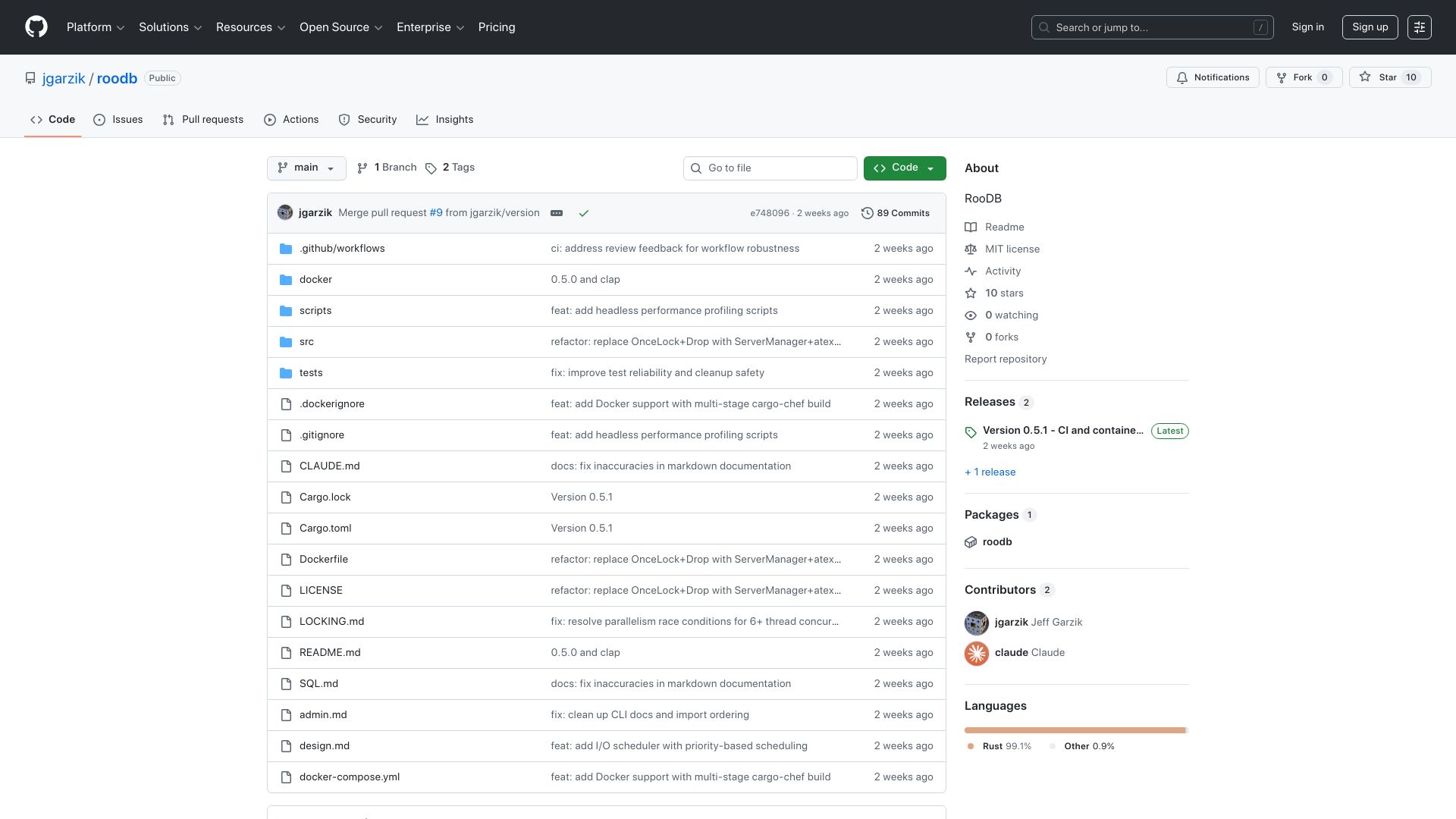
Task: Open the 2 Tags link
Action: point(450,168)
